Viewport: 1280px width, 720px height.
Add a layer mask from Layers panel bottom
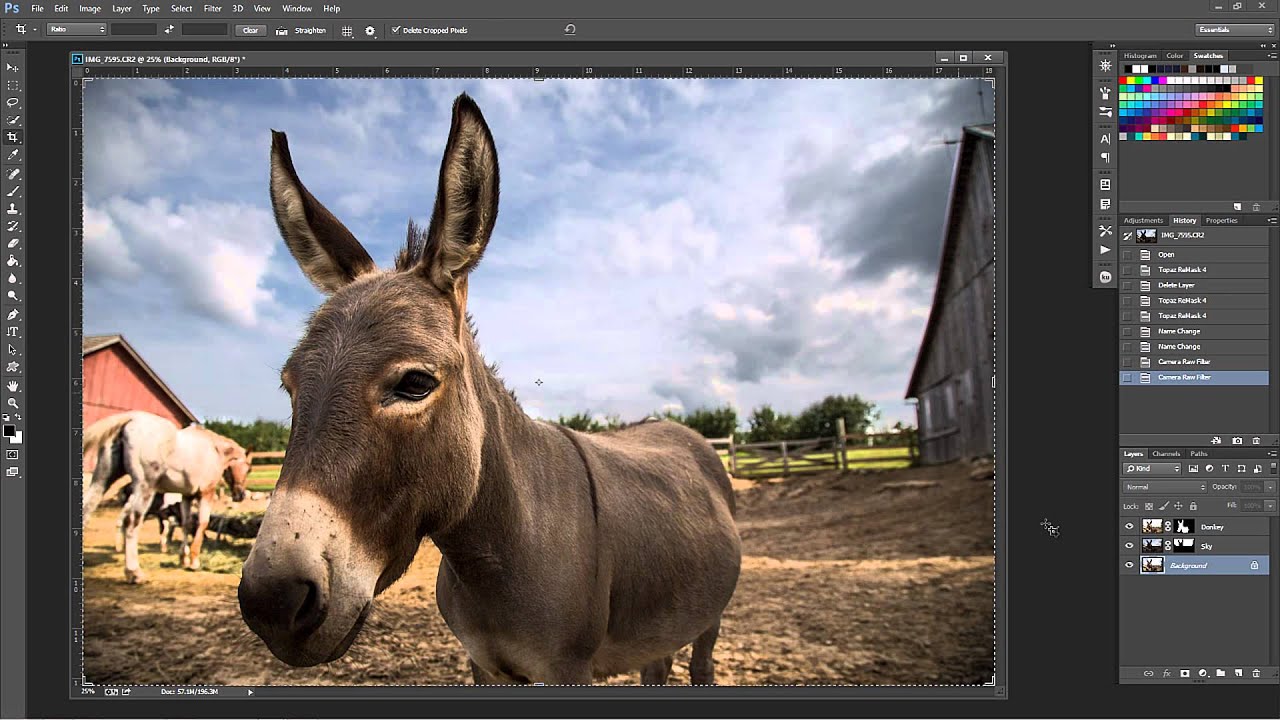click(x=1185, y=674)
